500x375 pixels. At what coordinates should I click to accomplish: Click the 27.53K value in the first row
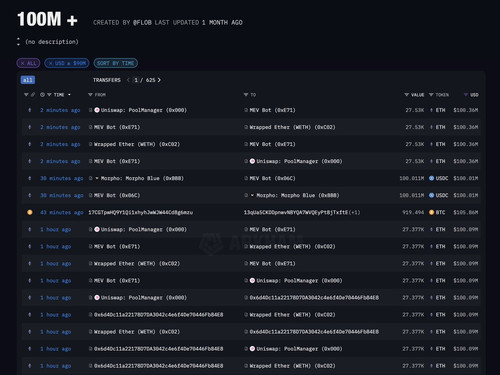415,110
